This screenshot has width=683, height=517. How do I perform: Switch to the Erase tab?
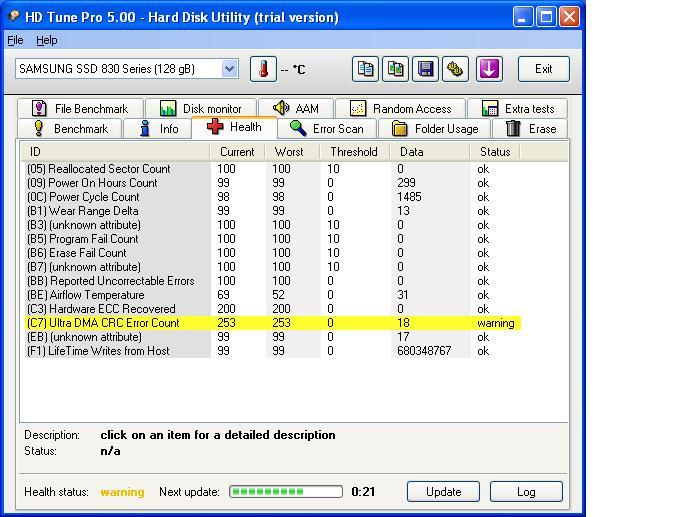(x=530, y=128)
